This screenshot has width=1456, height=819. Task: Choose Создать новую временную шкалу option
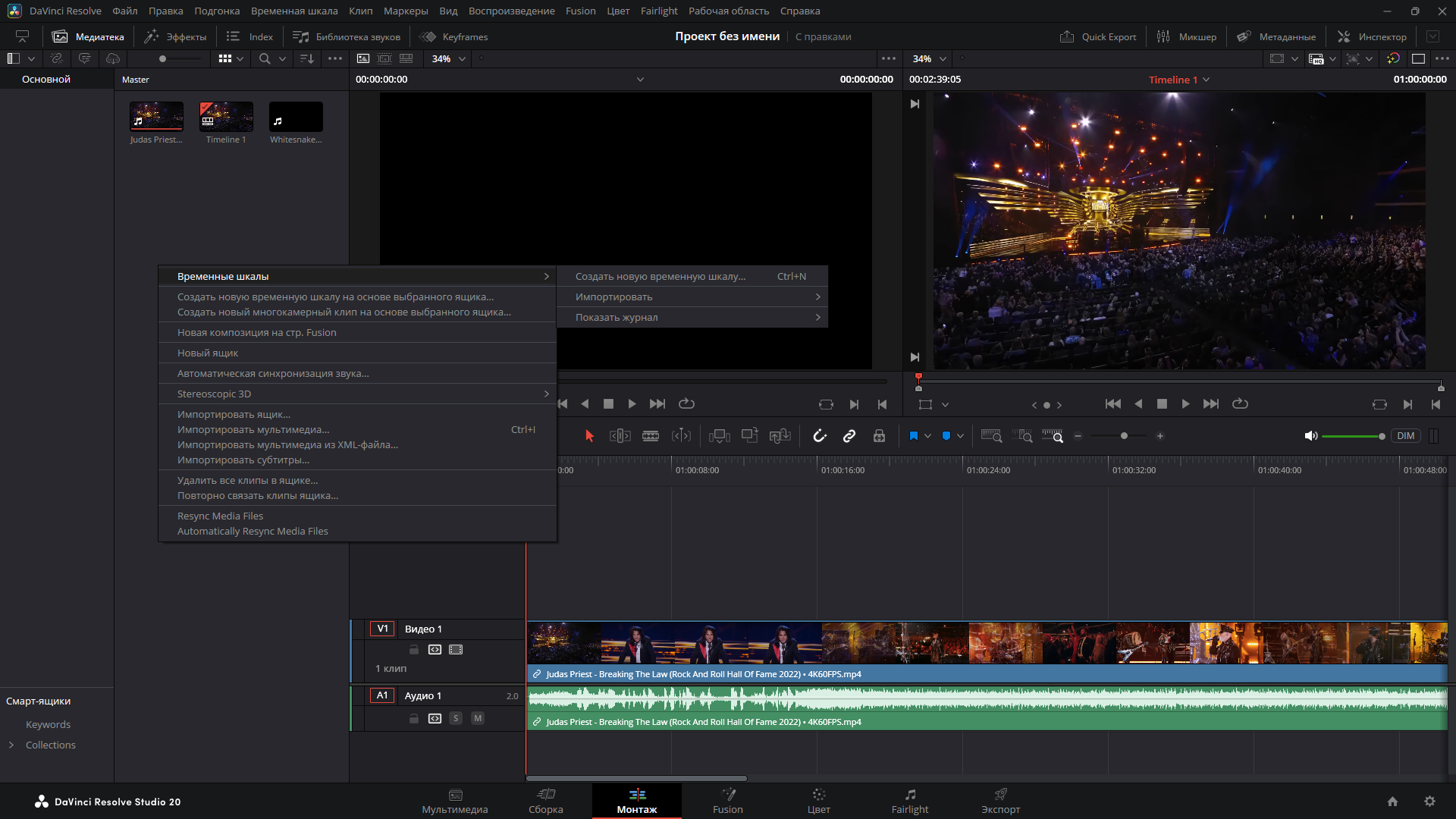[692, 276]
